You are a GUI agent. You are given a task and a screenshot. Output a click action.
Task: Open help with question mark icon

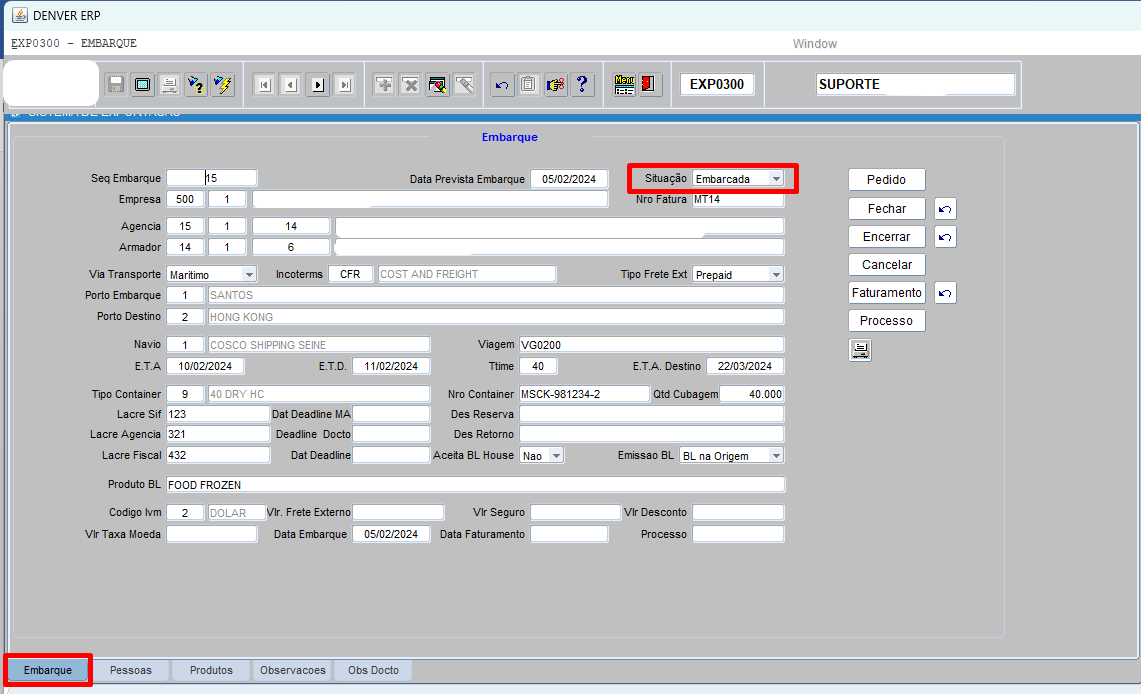582,85
